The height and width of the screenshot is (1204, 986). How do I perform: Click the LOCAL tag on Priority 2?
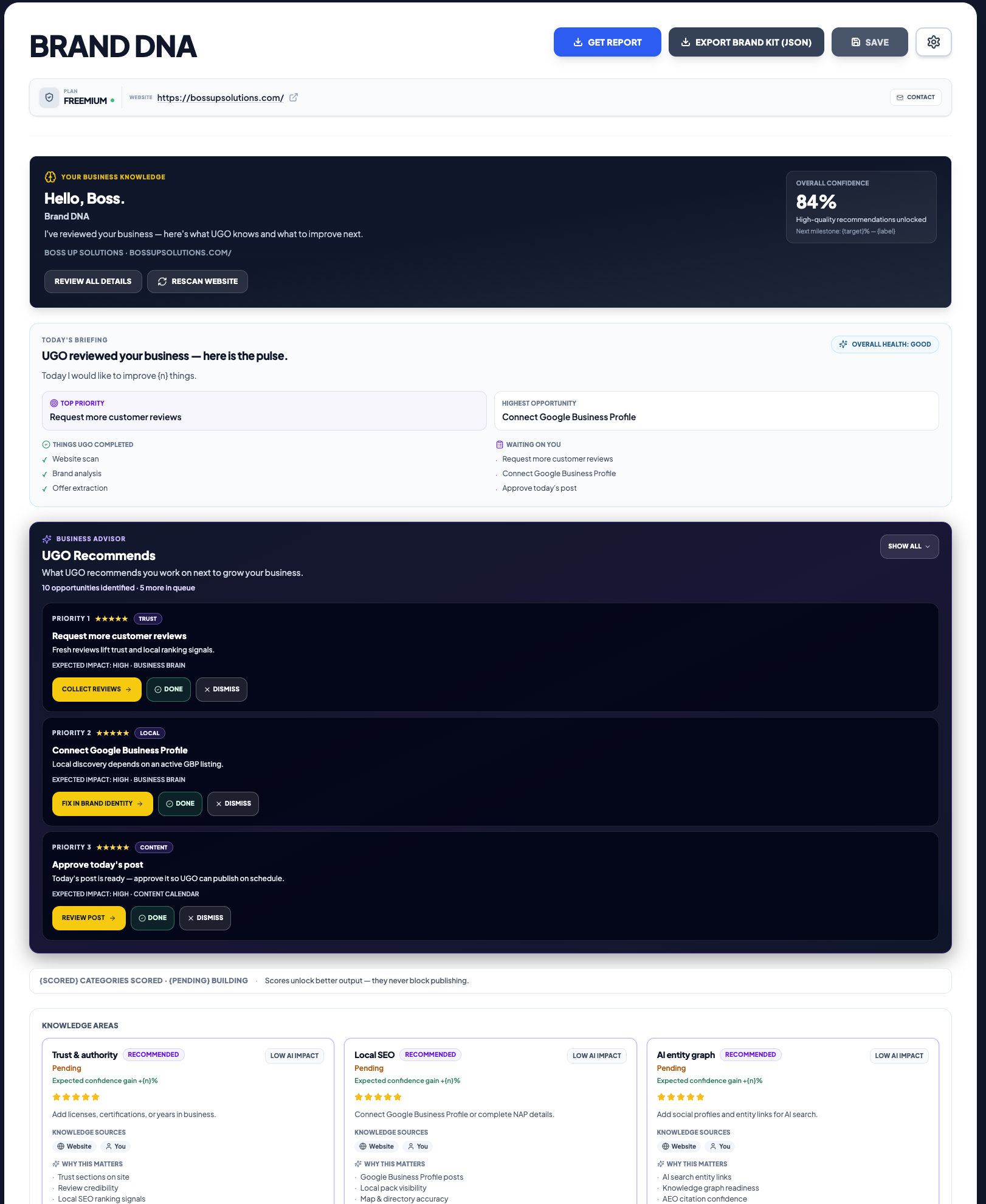[150, 733]
